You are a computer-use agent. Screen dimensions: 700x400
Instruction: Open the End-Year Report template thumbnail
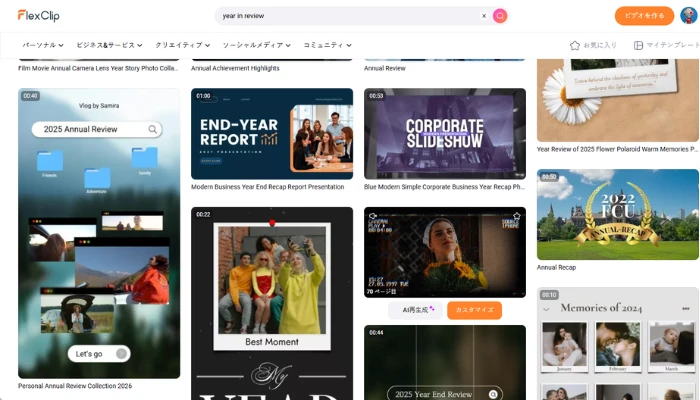271,133
